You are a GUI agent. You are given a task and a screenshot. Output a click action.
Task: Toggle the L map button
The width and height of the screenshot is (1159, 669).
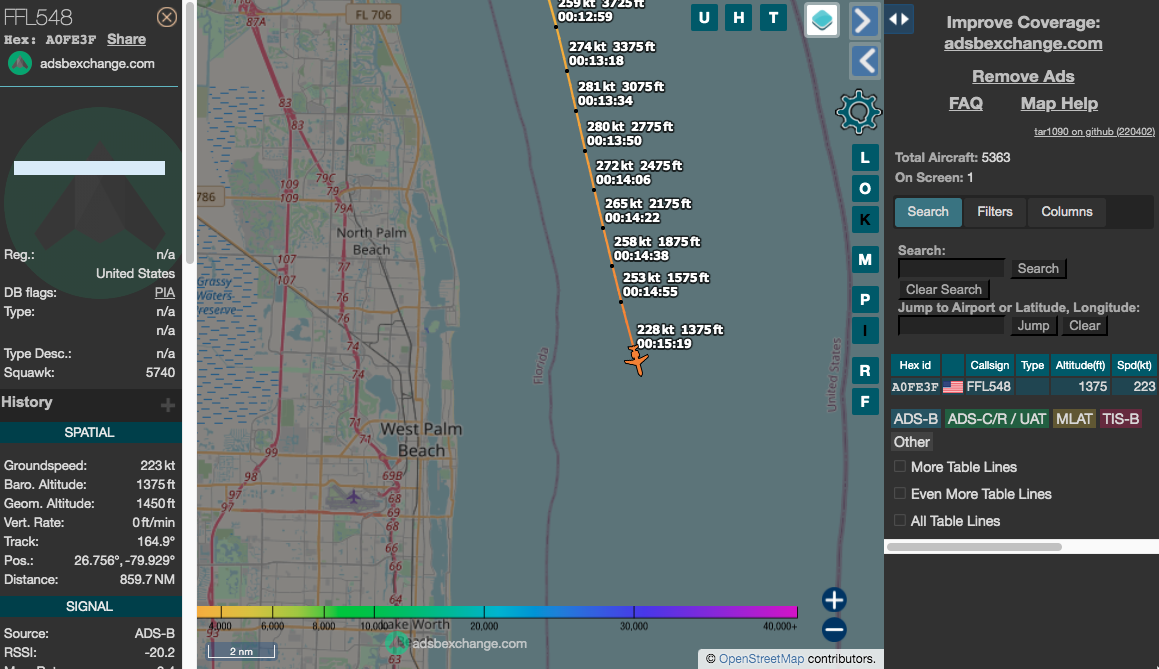click(x=865, y=157)
